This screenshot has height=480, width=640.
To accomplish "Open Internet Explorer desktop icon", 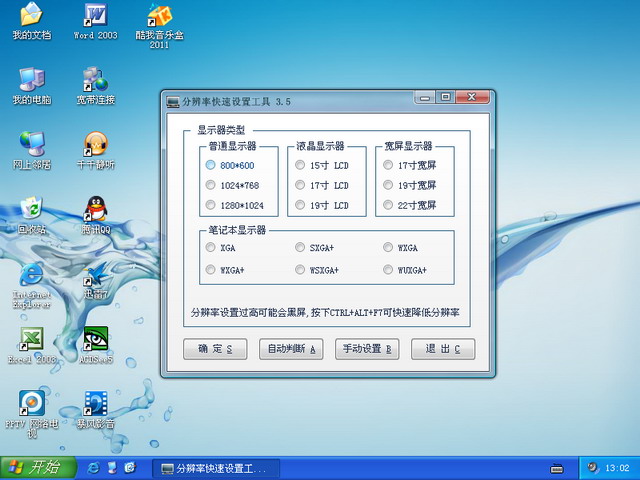I will [x=31, y=286].
